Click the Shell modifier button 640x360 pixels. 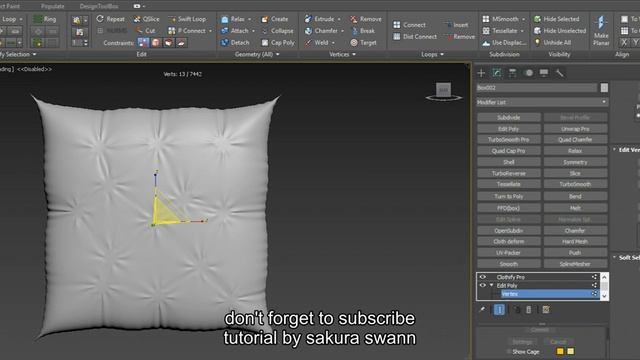click(509, 162)
